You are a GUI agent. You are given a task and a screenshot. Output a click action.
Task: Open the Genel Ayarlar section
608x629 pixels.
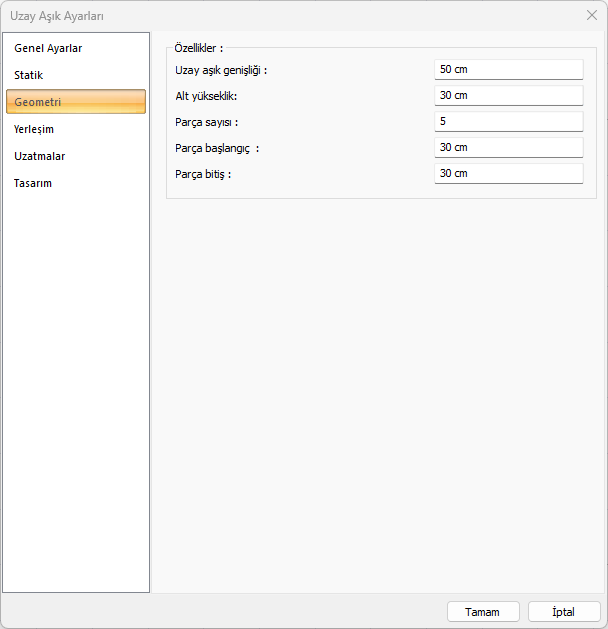click(48, 48)
